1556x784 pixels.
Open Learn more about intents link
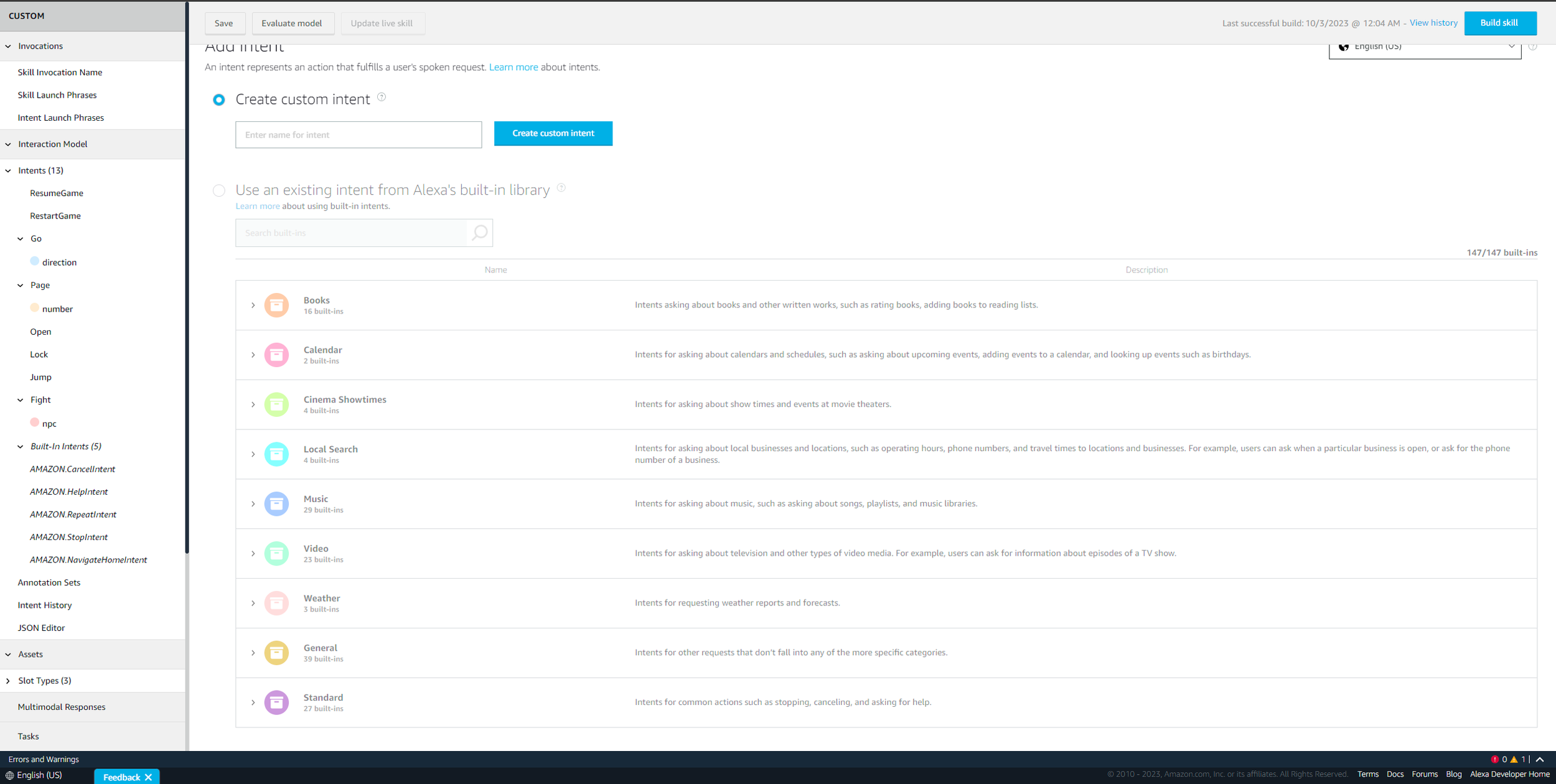513,67
